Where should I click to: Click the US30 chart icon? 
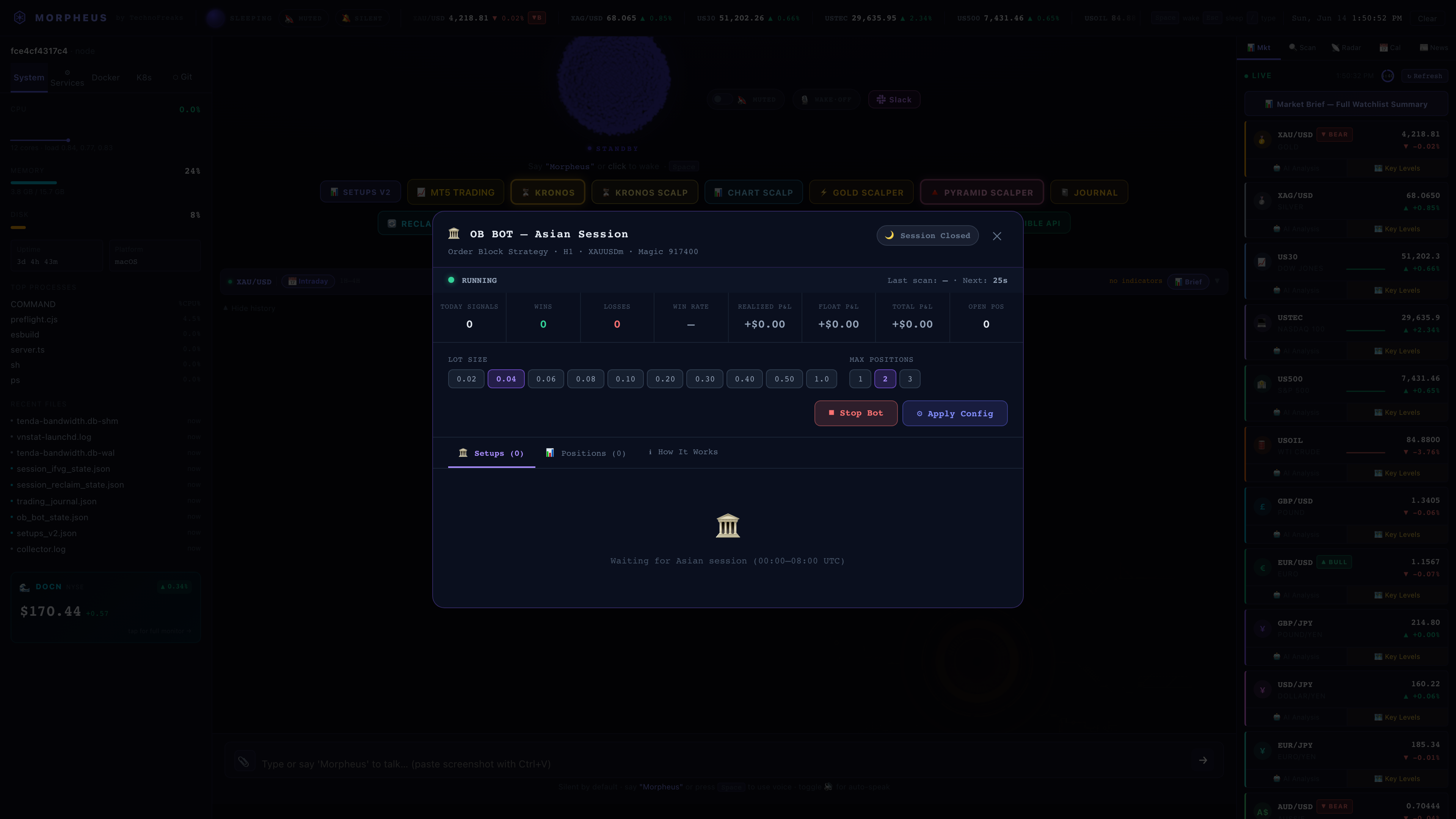1261,262
